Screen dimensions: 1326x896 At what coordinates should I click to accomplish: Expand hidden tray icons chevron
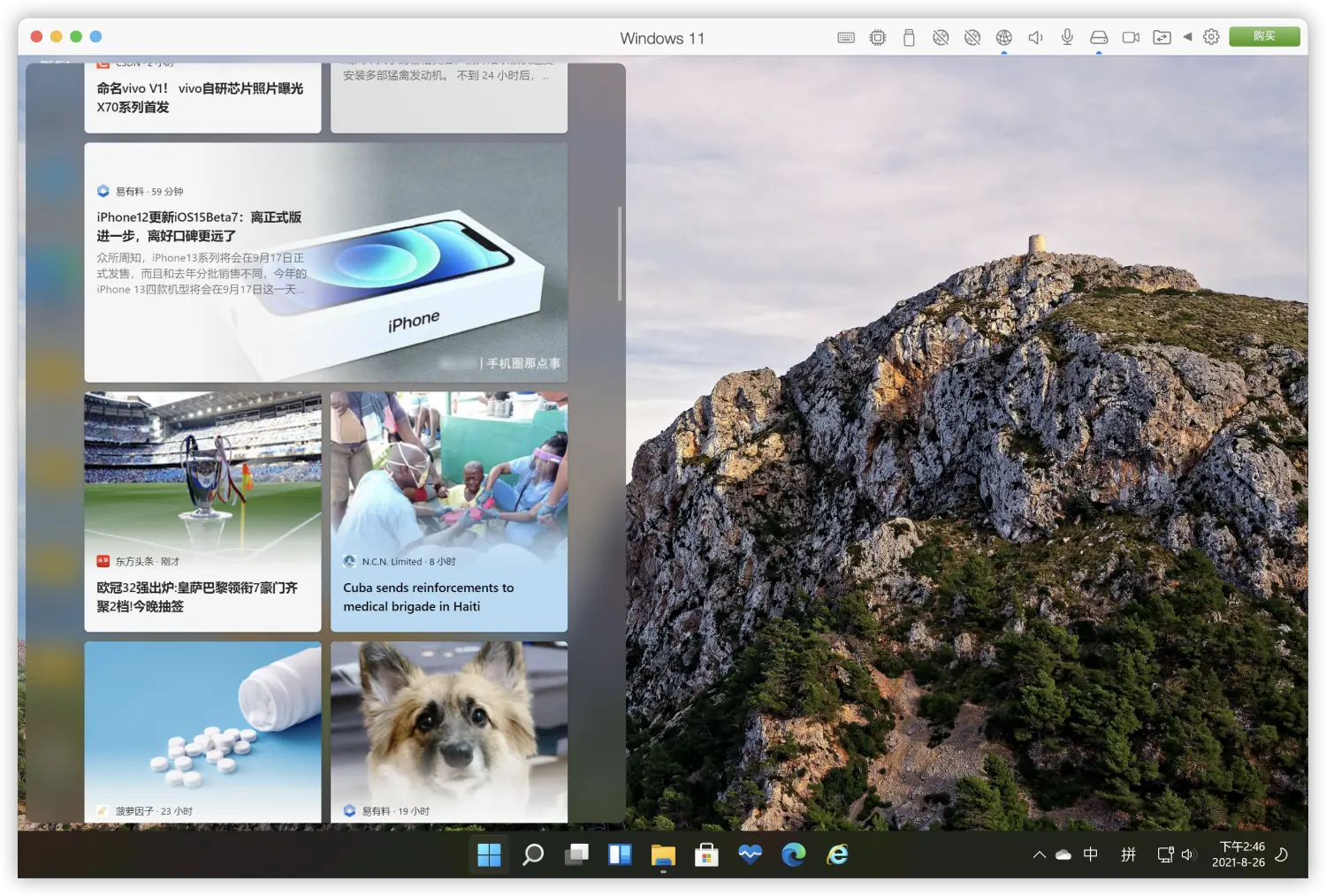point(1040,854)
